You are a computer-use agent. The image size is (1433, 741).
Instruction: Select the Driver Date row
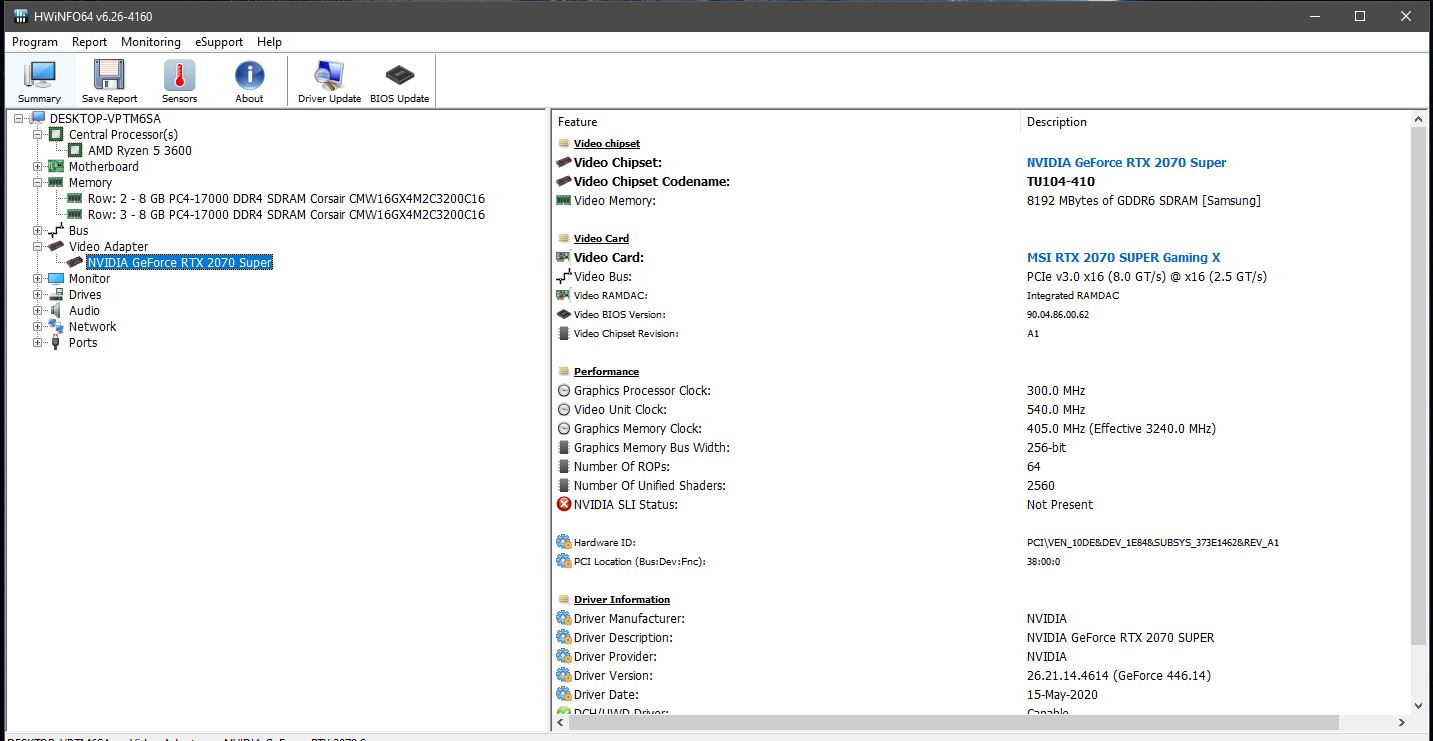click(x=981, y=695)
